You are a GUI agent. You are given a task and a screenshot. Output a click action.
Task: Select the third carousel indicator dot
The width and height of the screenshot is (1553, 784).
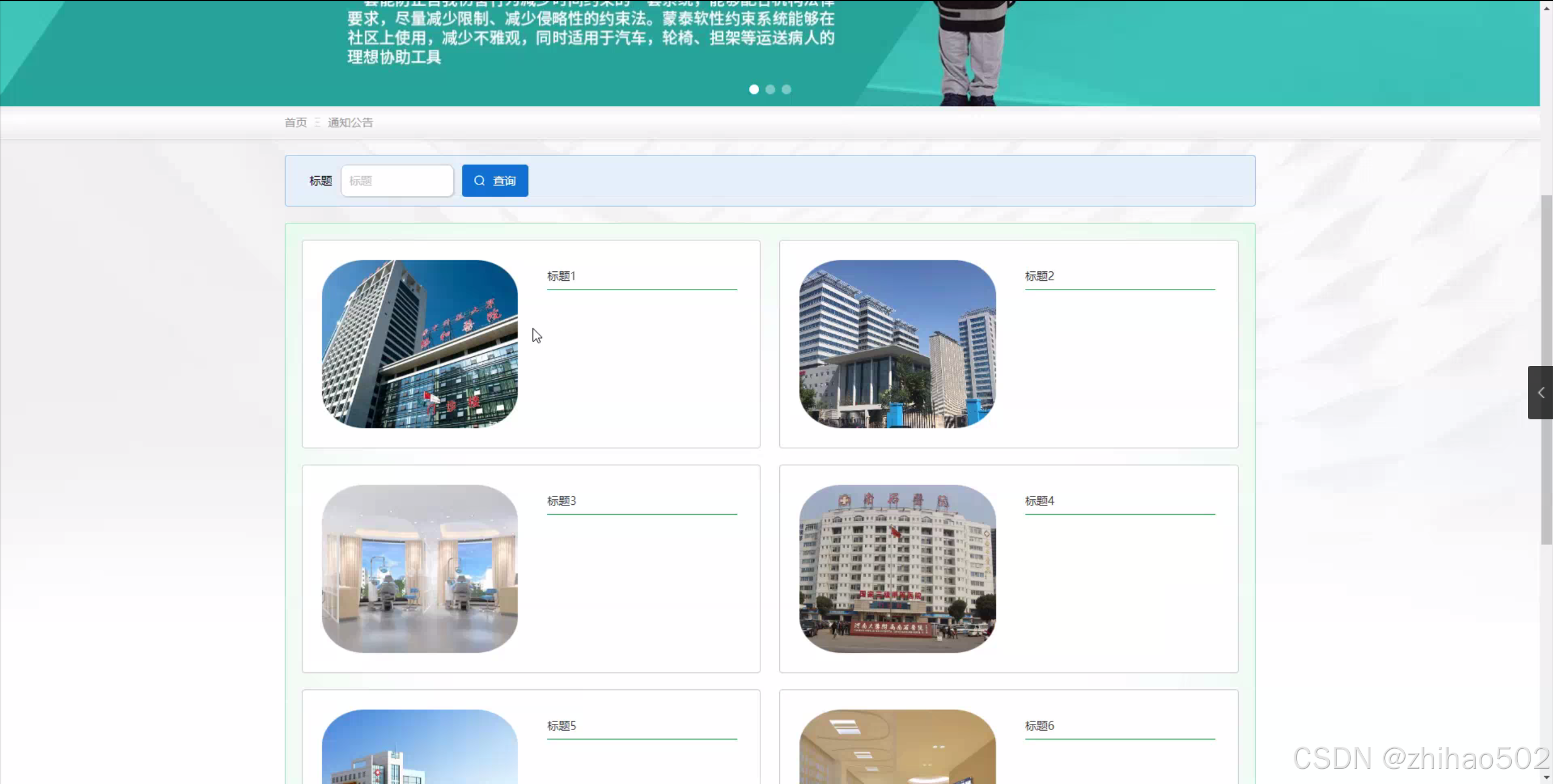(787, 90)
